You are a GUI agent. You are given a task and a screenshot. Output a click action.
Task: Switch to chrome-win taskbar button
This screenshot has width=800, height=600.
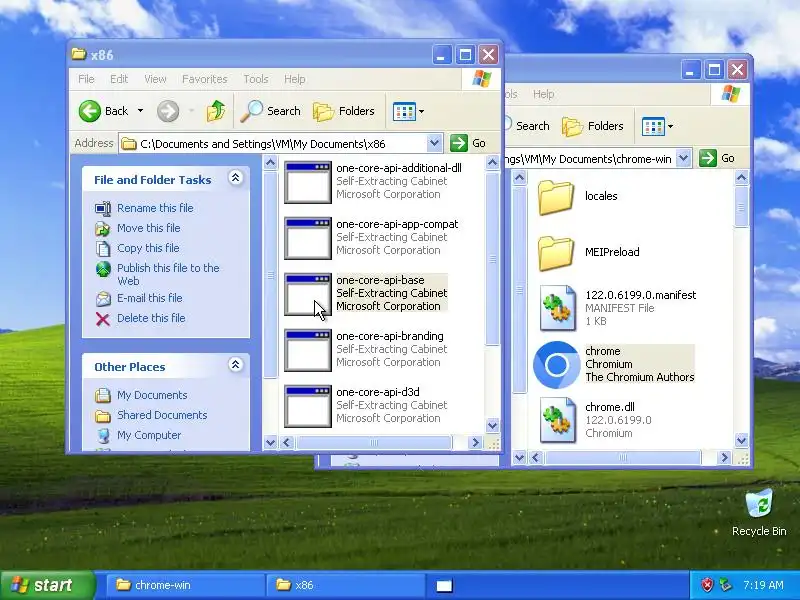point(185,585)
